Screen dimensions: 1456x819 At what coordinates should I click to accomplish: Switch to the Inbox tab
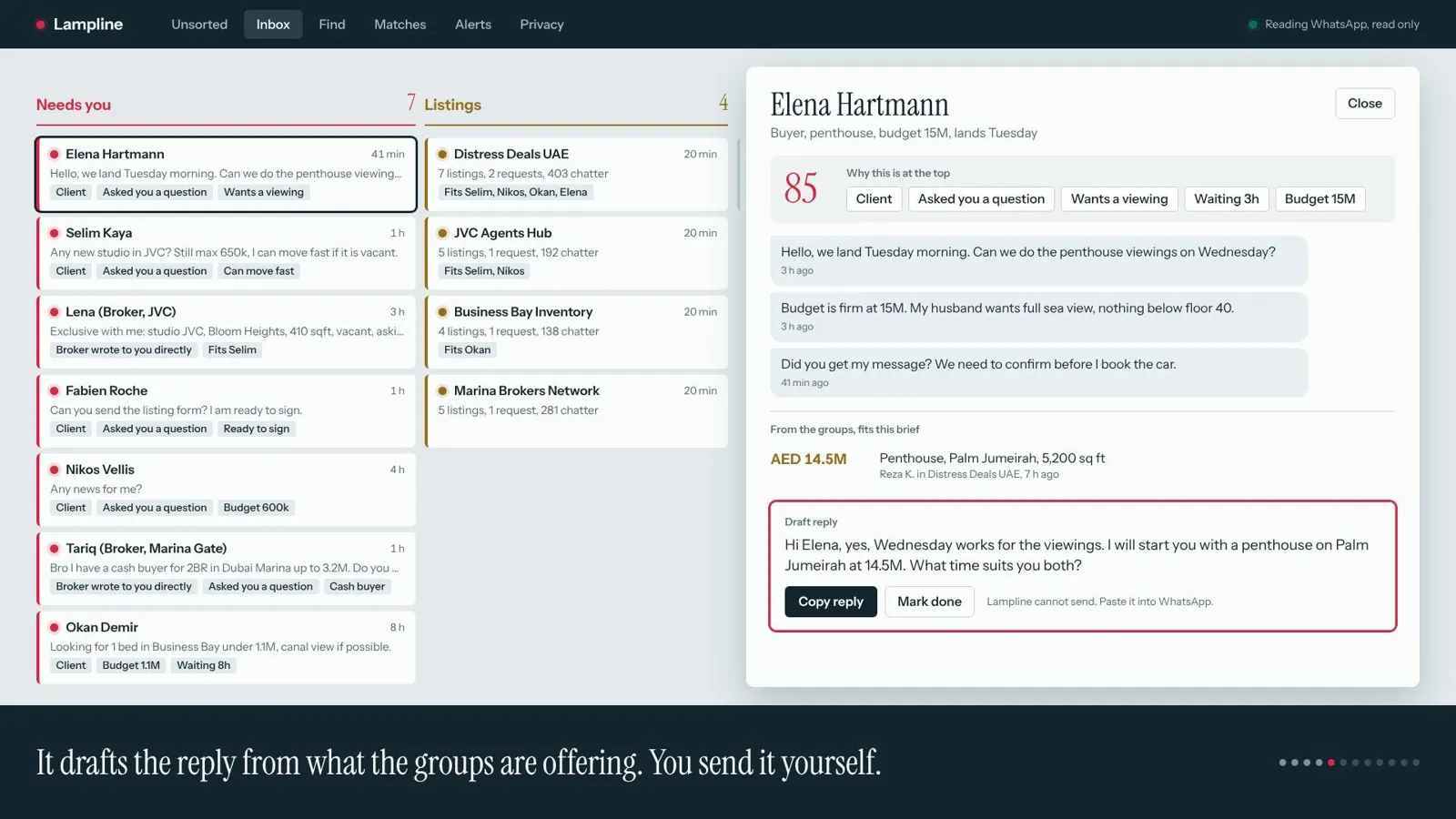point(273,25)
